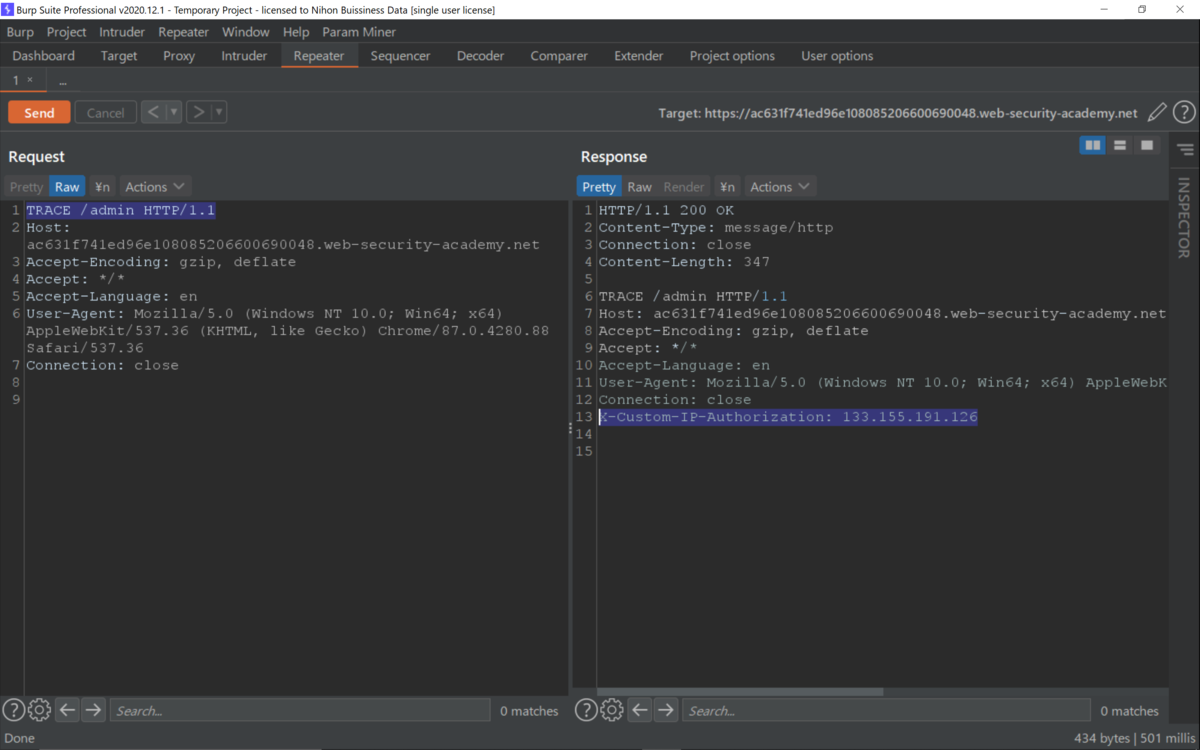Go to next Response search match
The width and height of the screenshot is (1200, 750).
tap(666, 710)
